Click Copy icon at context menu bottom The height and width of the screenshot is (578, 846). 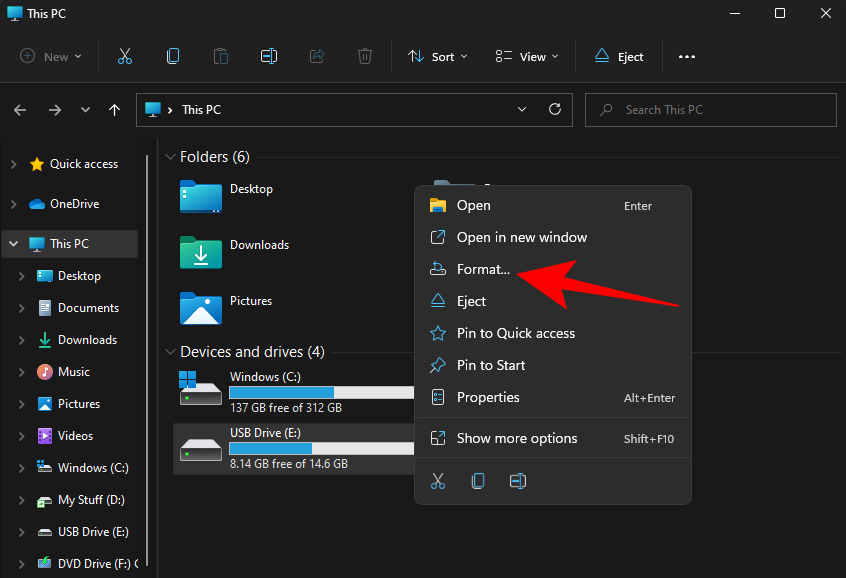click(x=478, y=481)
